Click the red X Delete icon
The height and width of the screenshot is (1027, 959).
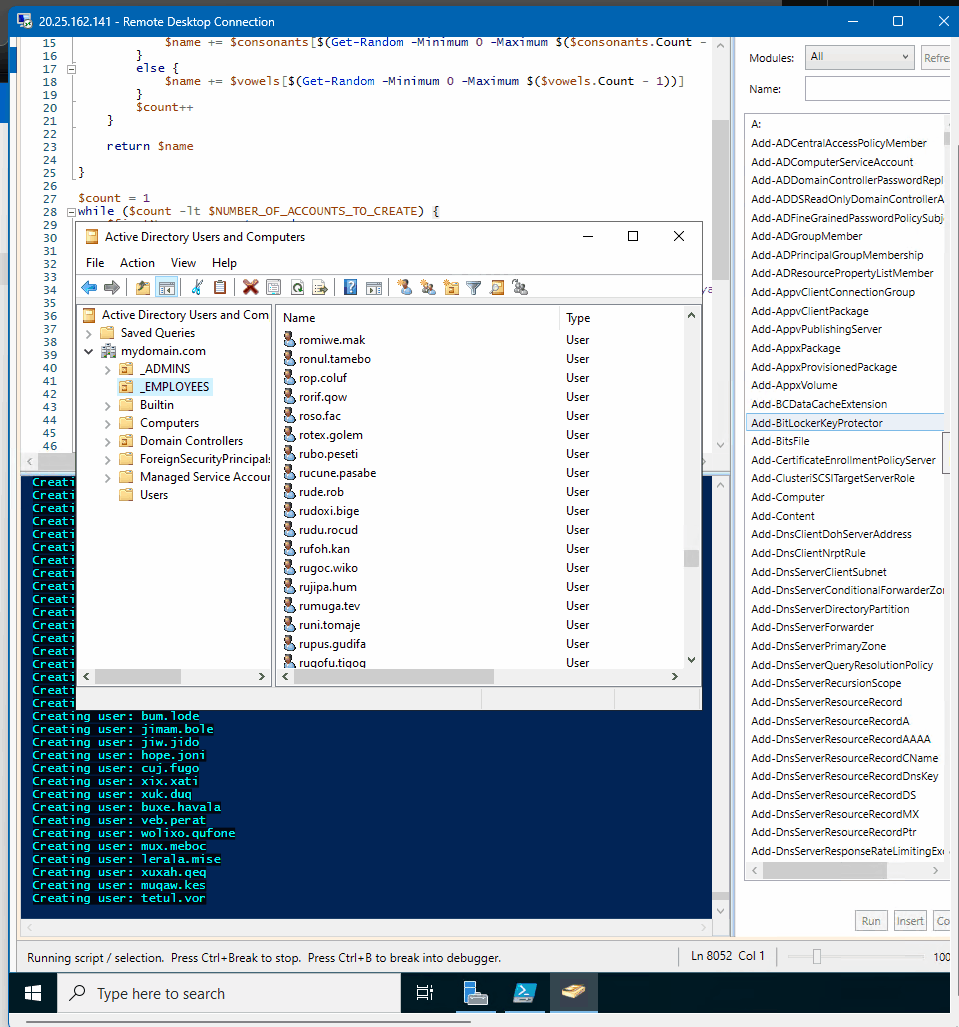[250, 288]
